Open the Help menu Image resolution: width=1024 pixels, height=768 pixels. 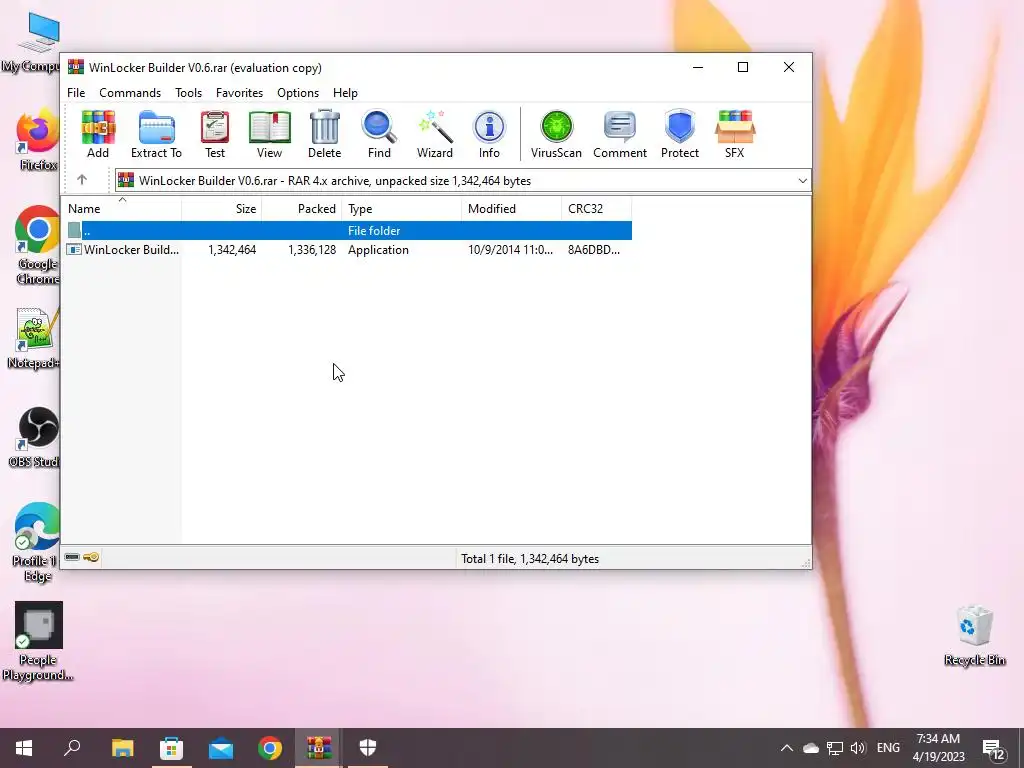tap(345, 93)
